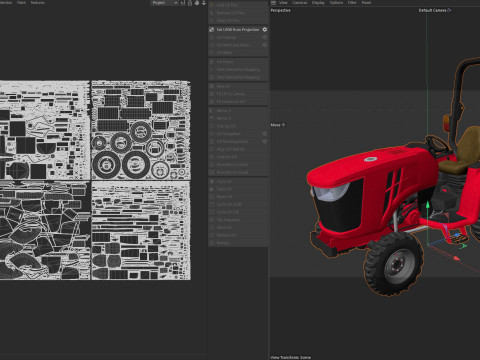Screen dimensions: 480x360
Task: Click the Mirror V command
Action: pyautogui.click(x=238, y=118)
